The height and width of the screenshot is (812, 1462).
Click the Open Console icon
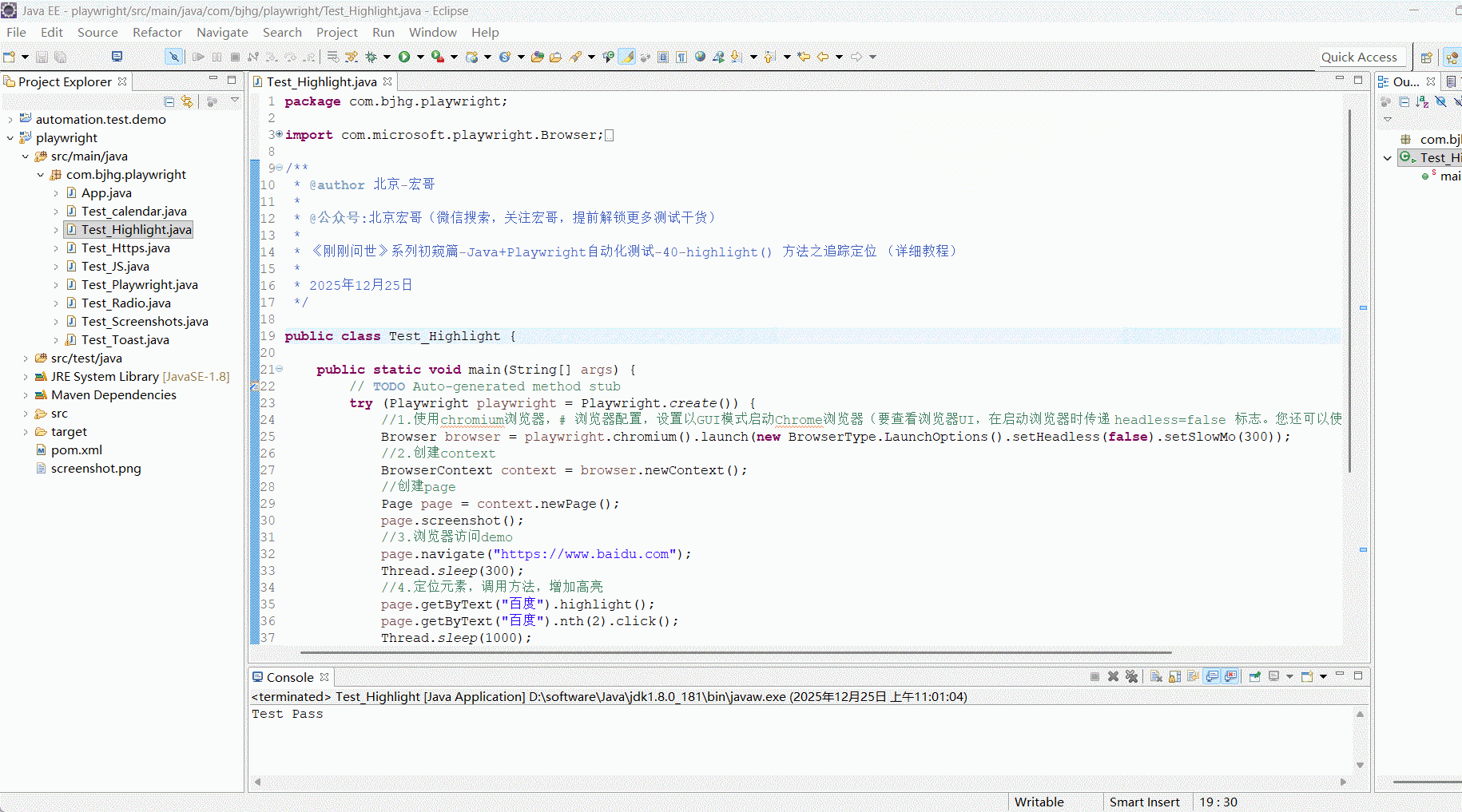click(1307, 676)
